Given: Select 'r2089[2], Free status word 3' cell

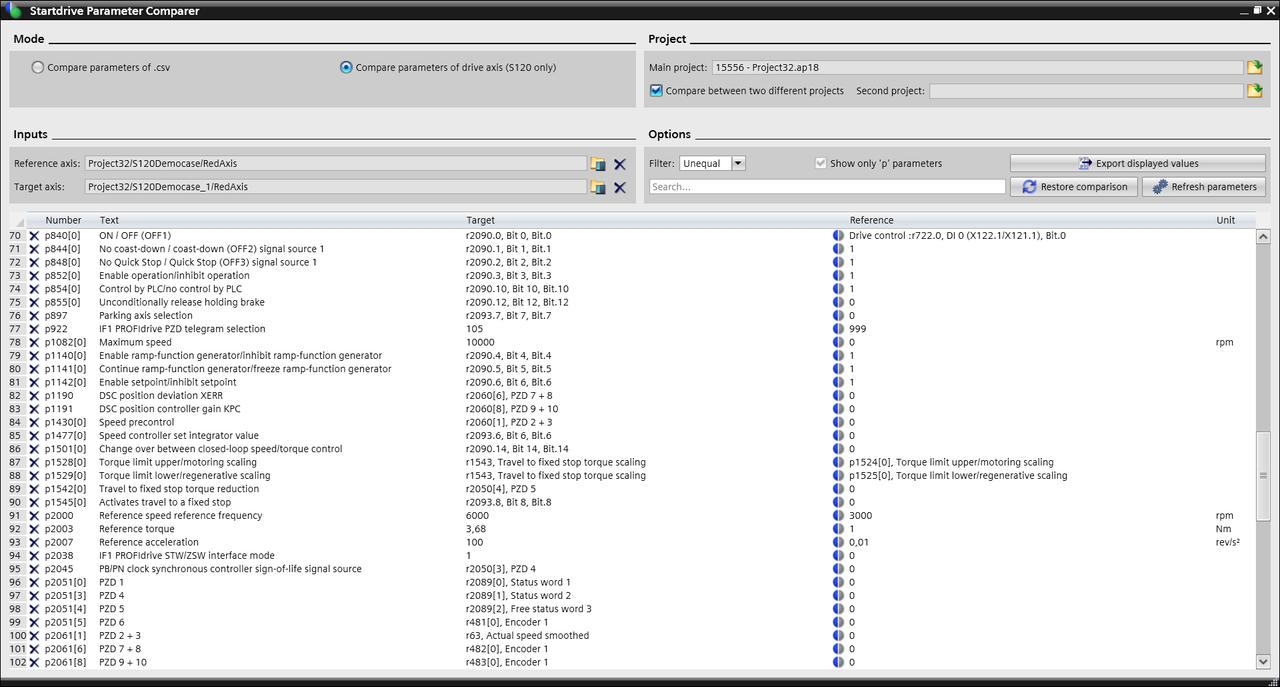Looking at the screenshot, I should click(x=528, y=609).
